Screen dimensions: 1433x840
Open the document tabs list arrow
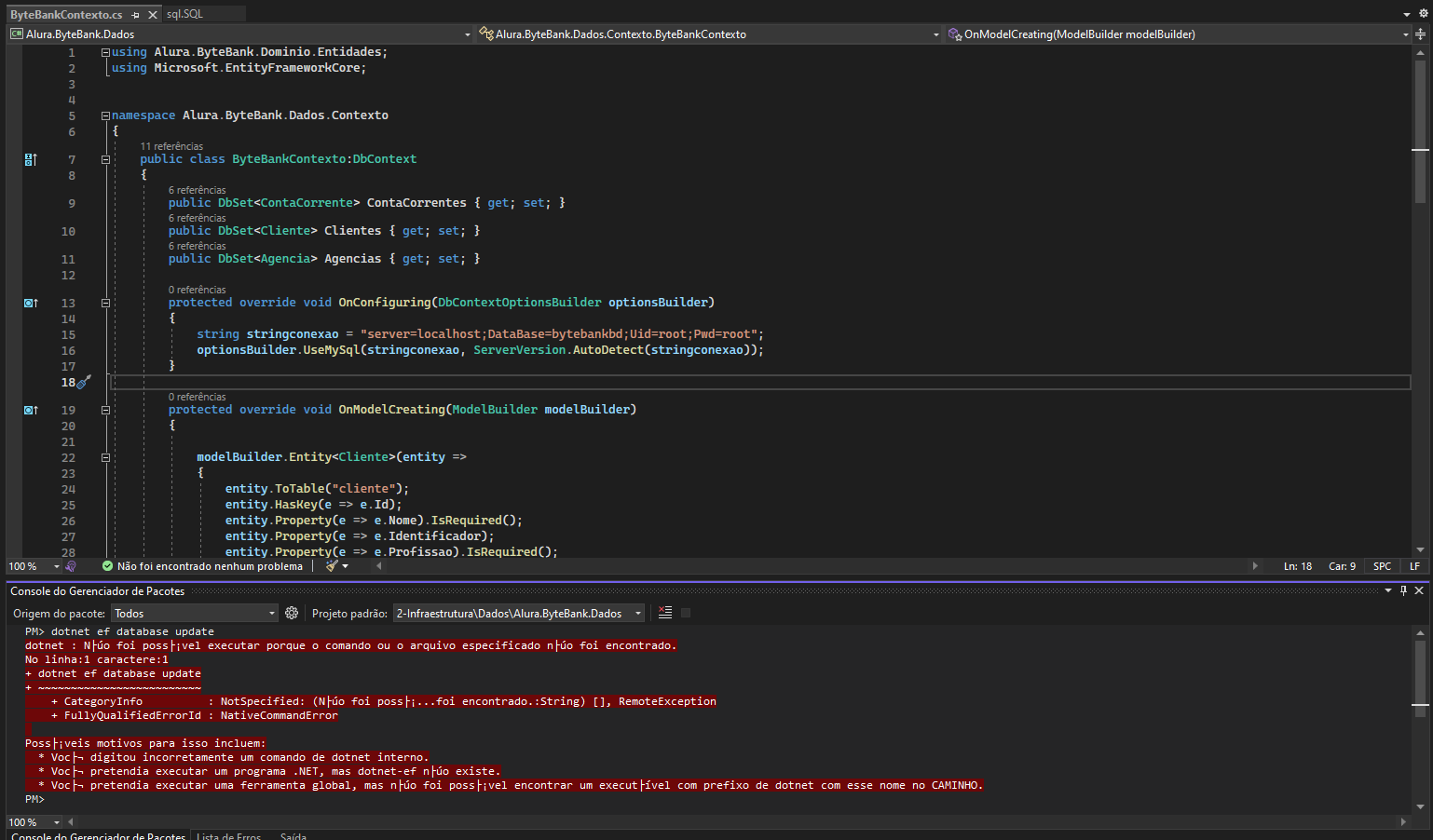coord(1407,14)
